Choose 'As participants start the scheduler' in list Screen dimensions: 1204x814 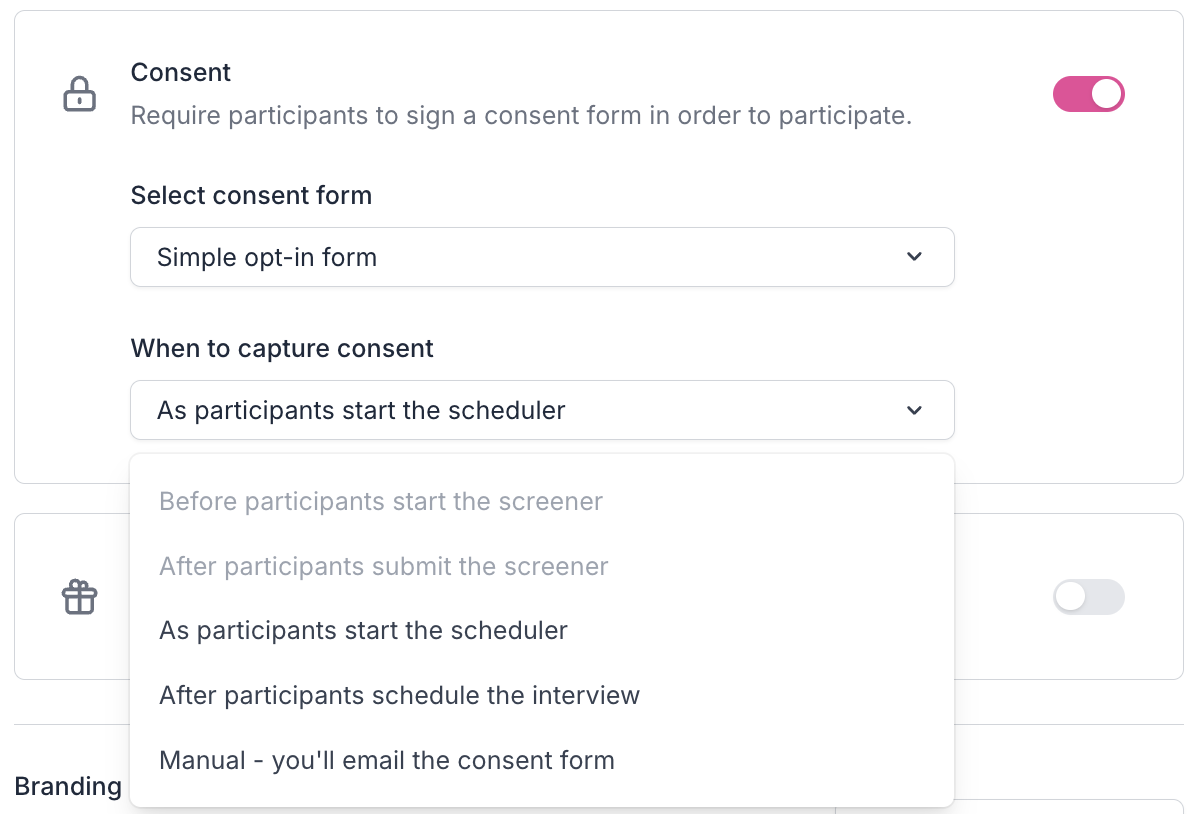(363, 631)
